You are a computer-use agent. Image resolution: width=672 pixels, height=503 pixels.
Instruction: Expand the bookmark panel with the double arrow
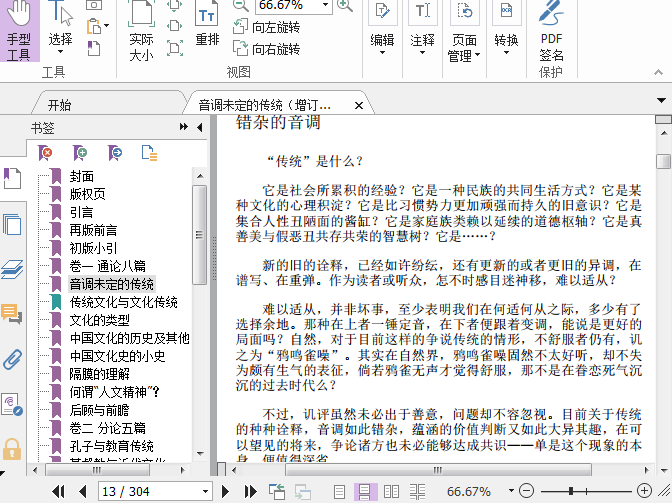pos(183,127)
